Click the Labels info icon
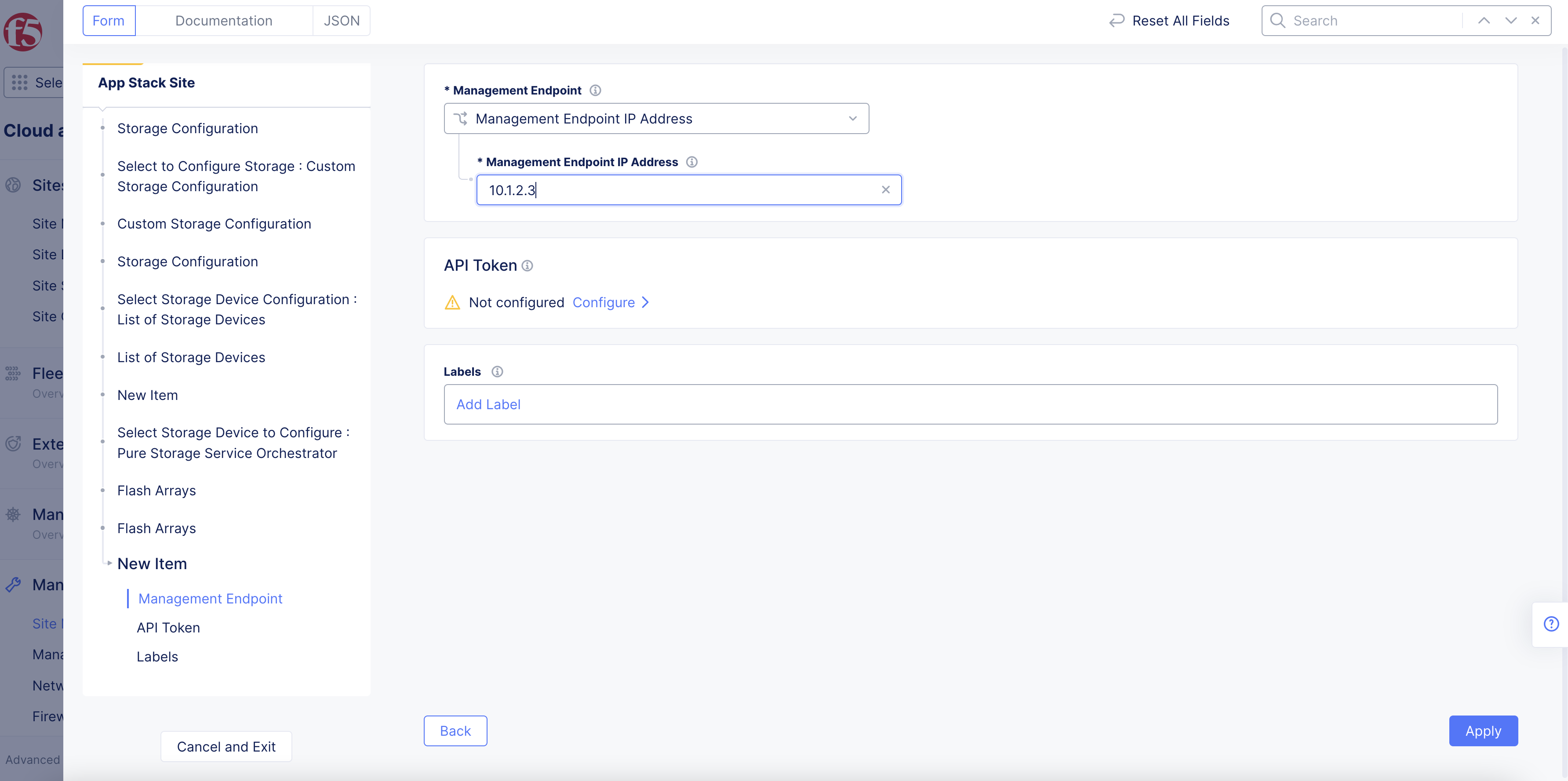Screen dimensions: 1568x781 (497, 371)
